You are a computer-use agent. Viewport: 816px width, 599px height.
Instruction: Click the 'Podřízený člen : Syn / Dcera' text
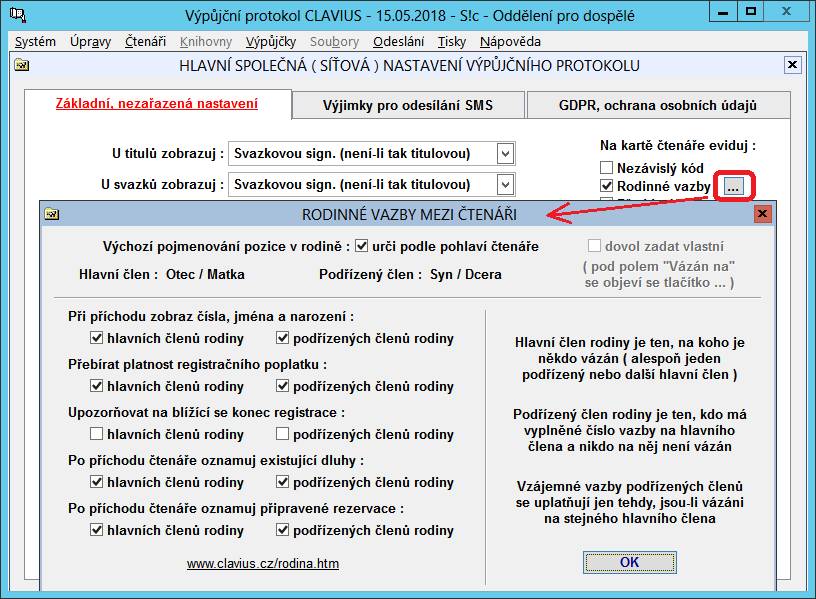coord(410,274)
